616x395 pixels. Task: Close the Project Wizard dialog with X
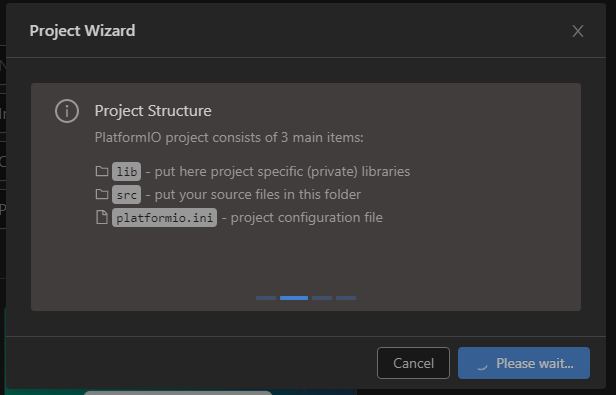point(578,31)
